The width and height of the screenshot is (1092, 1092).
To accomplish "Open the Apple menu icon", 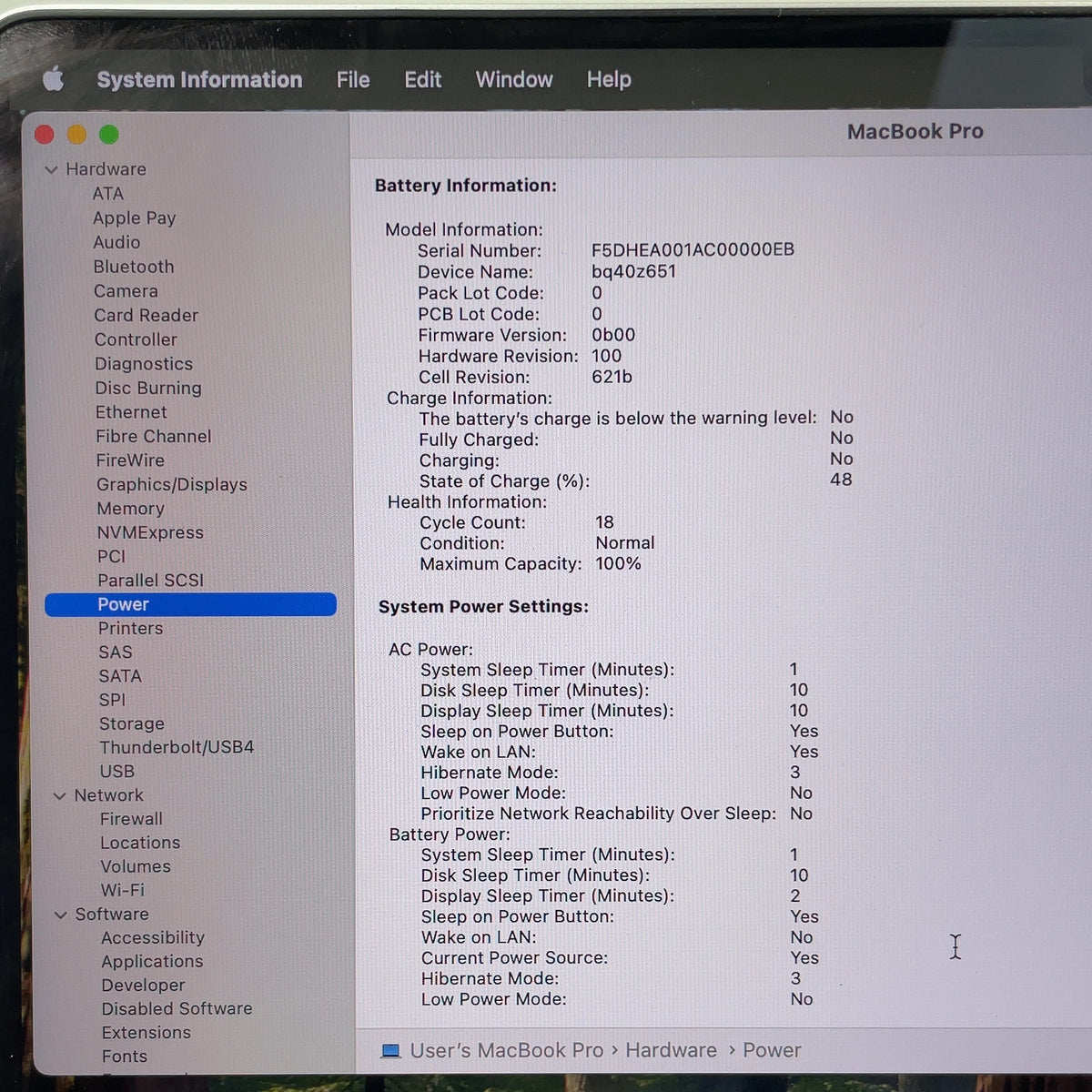I will [54, 79].
